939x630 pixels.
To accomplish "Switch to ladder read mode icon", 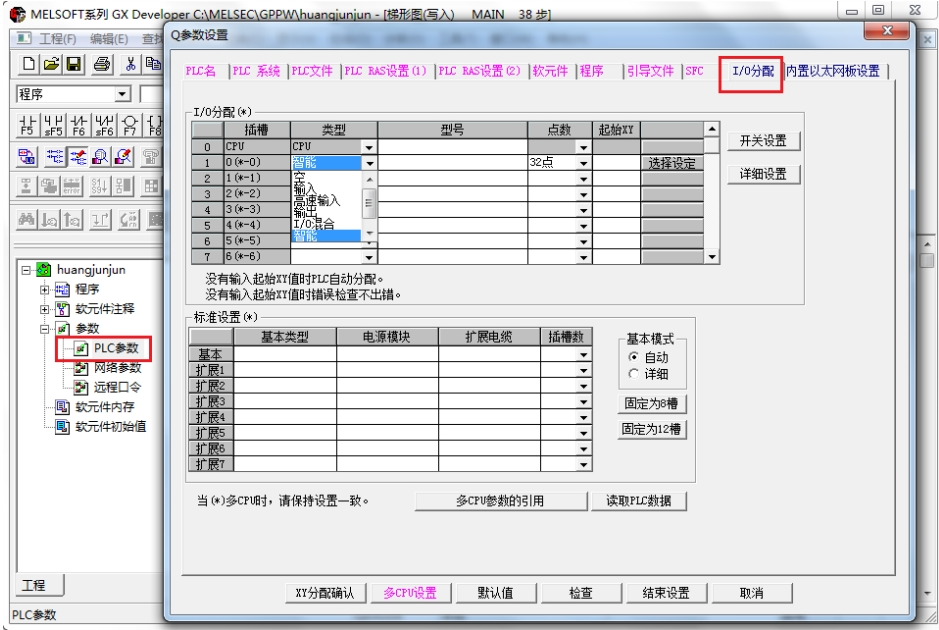I will (54, 157).
